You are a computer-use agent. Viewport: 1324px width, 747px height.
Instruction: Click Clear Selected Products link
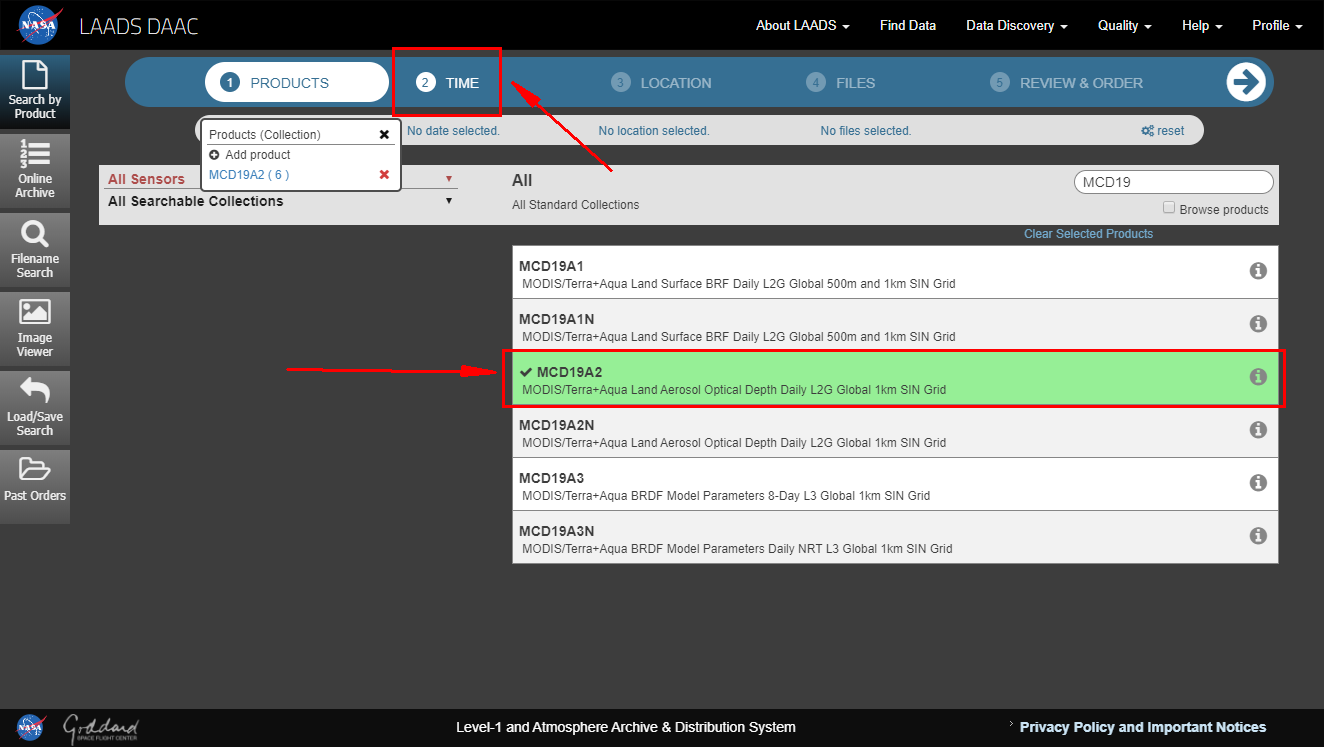[1088, 234]
